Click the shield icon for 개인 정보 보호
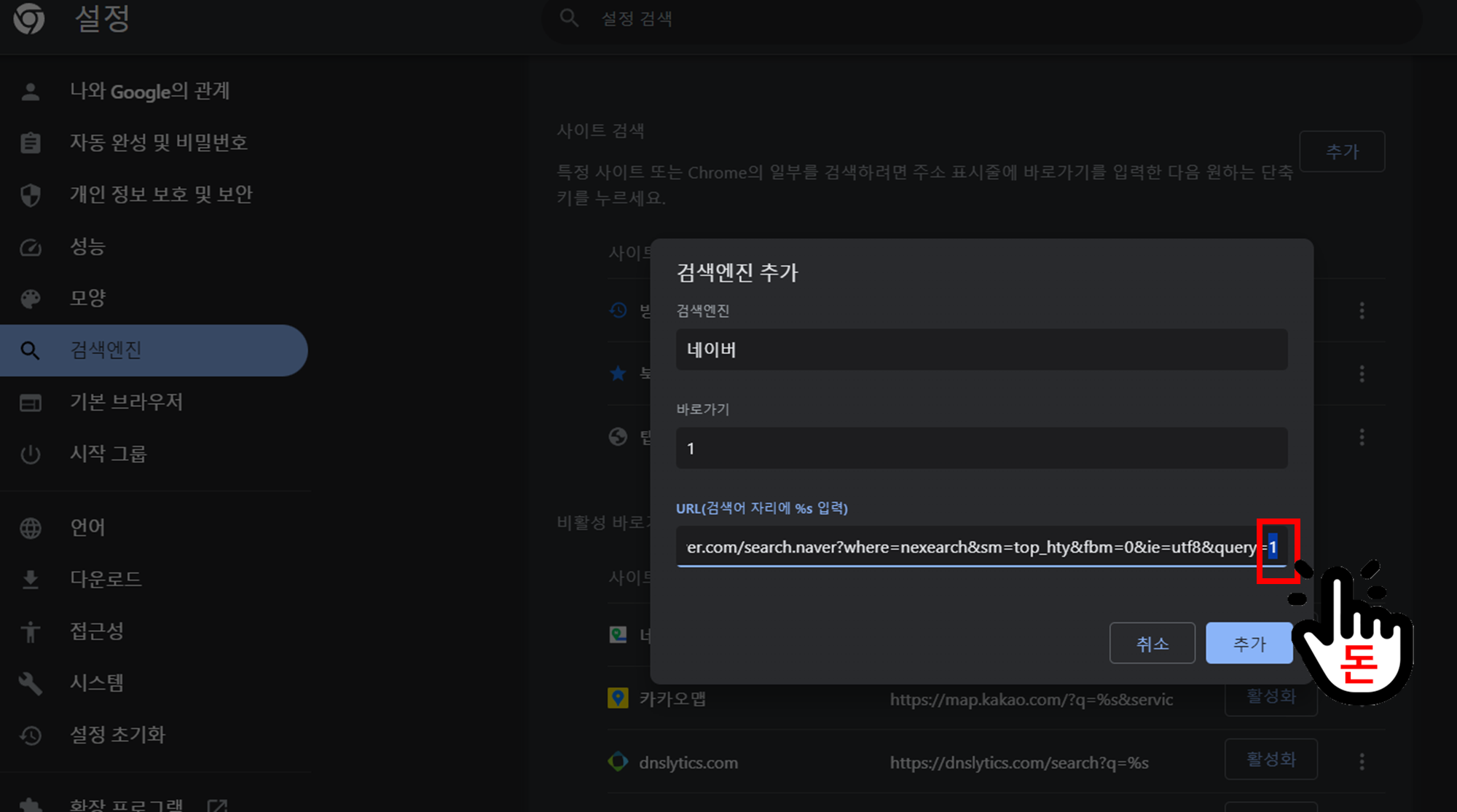The image size is (1457, 812). pyautogui.click(x=31, y=195)
